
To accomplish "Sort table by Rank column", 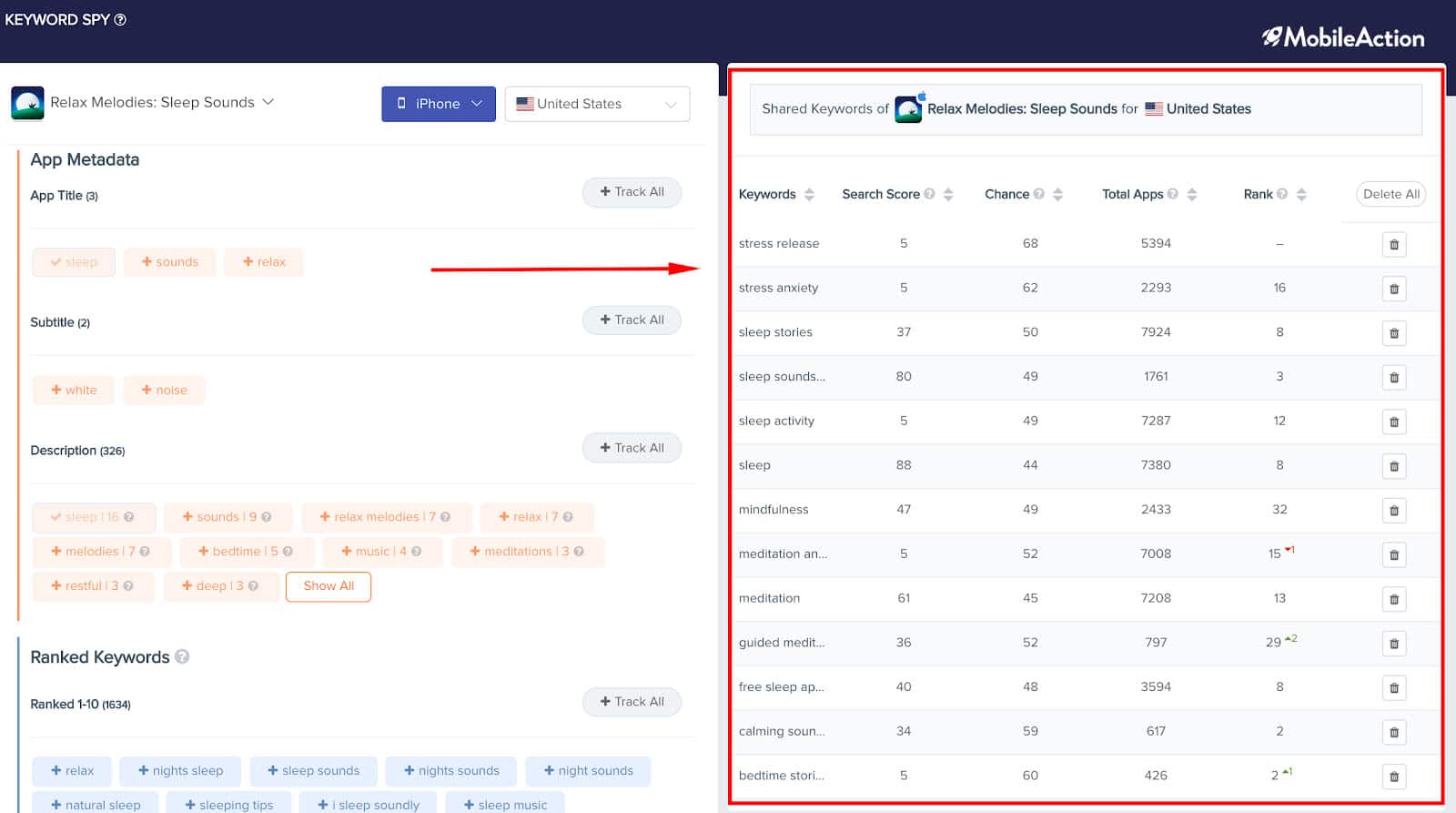I will click(x=1301, y=194).
